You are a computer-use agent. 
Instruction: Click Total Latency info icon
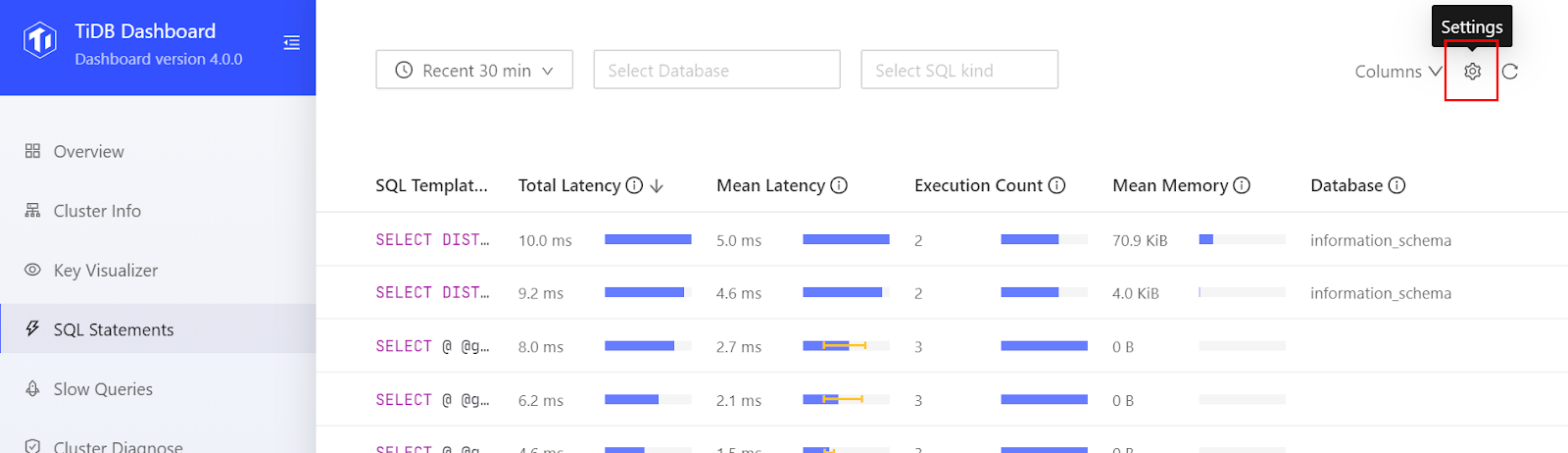coord(634,185)
